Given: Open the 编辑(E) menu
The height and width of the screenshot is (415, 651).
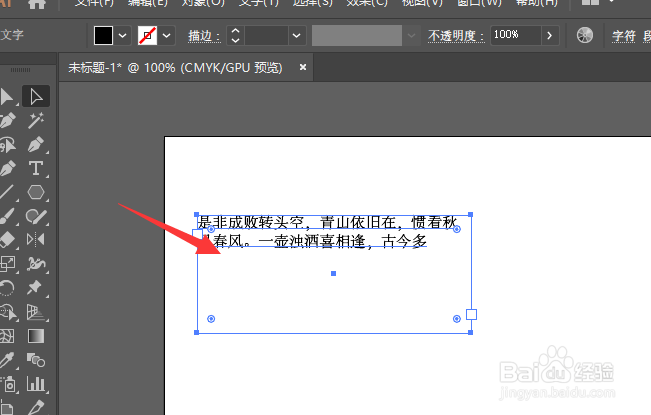Looking at the screenshot, I should (x=147, y=3).
